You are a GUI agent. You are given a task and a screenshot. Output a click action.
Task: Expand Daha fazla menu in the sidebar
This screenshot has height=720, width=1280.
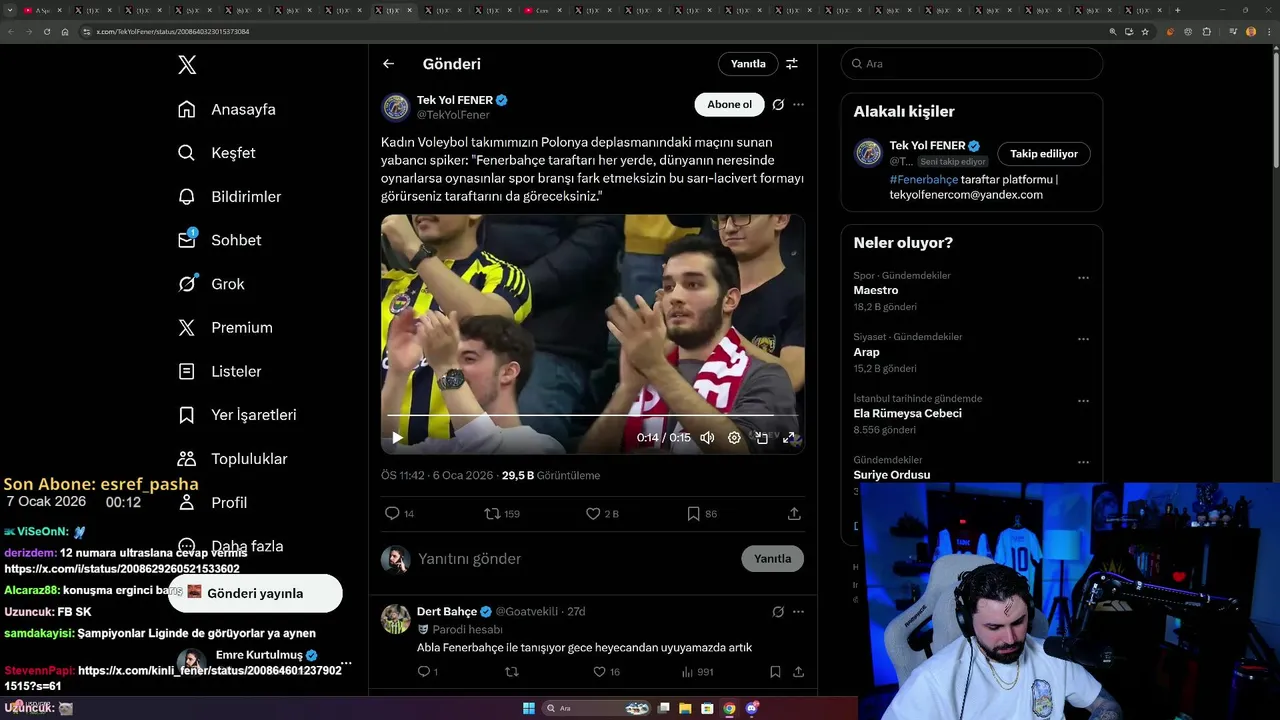click(230, 546)
